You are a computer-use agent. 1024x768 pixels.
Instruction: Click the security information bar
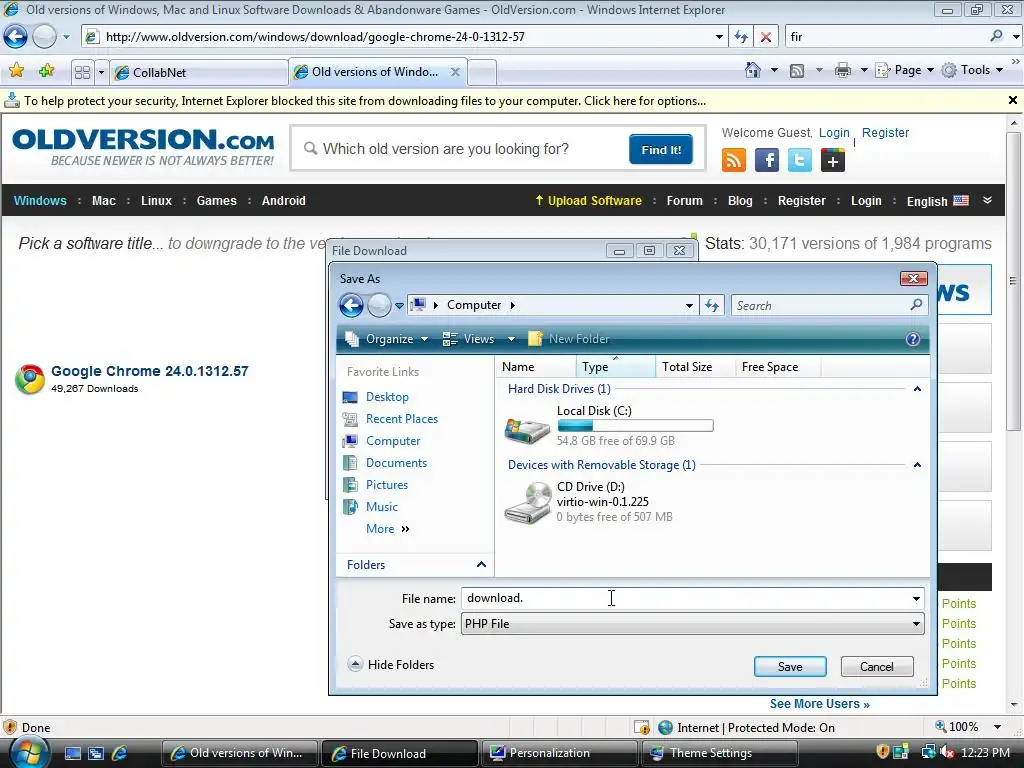(503, 101)
